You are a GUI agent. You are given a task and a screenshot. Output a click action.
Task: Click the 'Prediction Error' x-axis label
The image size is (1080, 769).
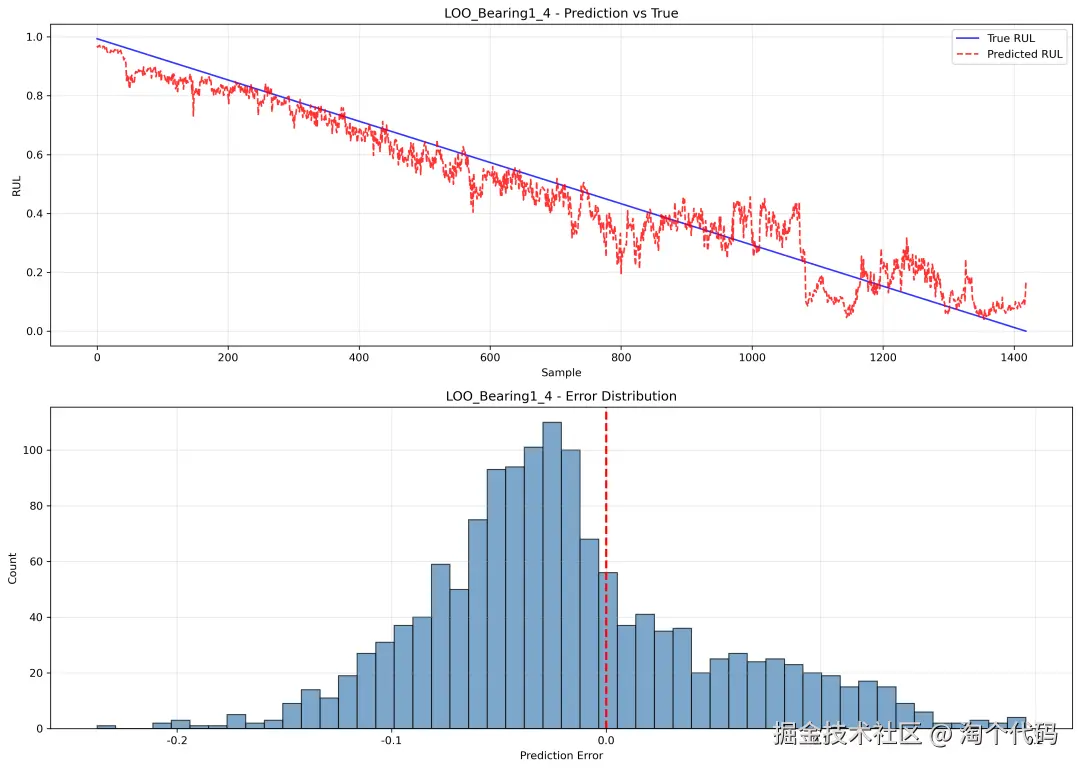click(561, 756)
